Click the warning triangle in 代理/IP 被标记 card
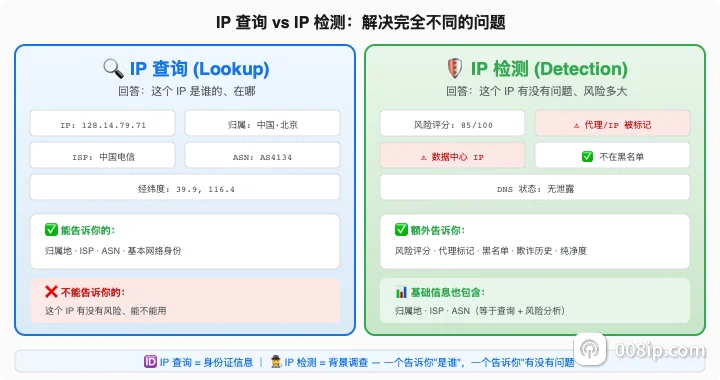This screenshot has height=380, width=720. tap(576, 125)
